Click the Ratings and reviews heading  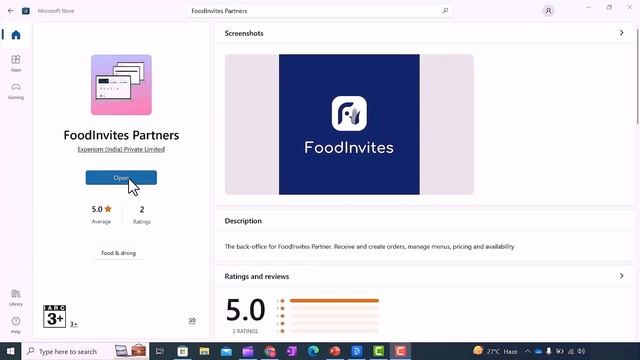256,276
